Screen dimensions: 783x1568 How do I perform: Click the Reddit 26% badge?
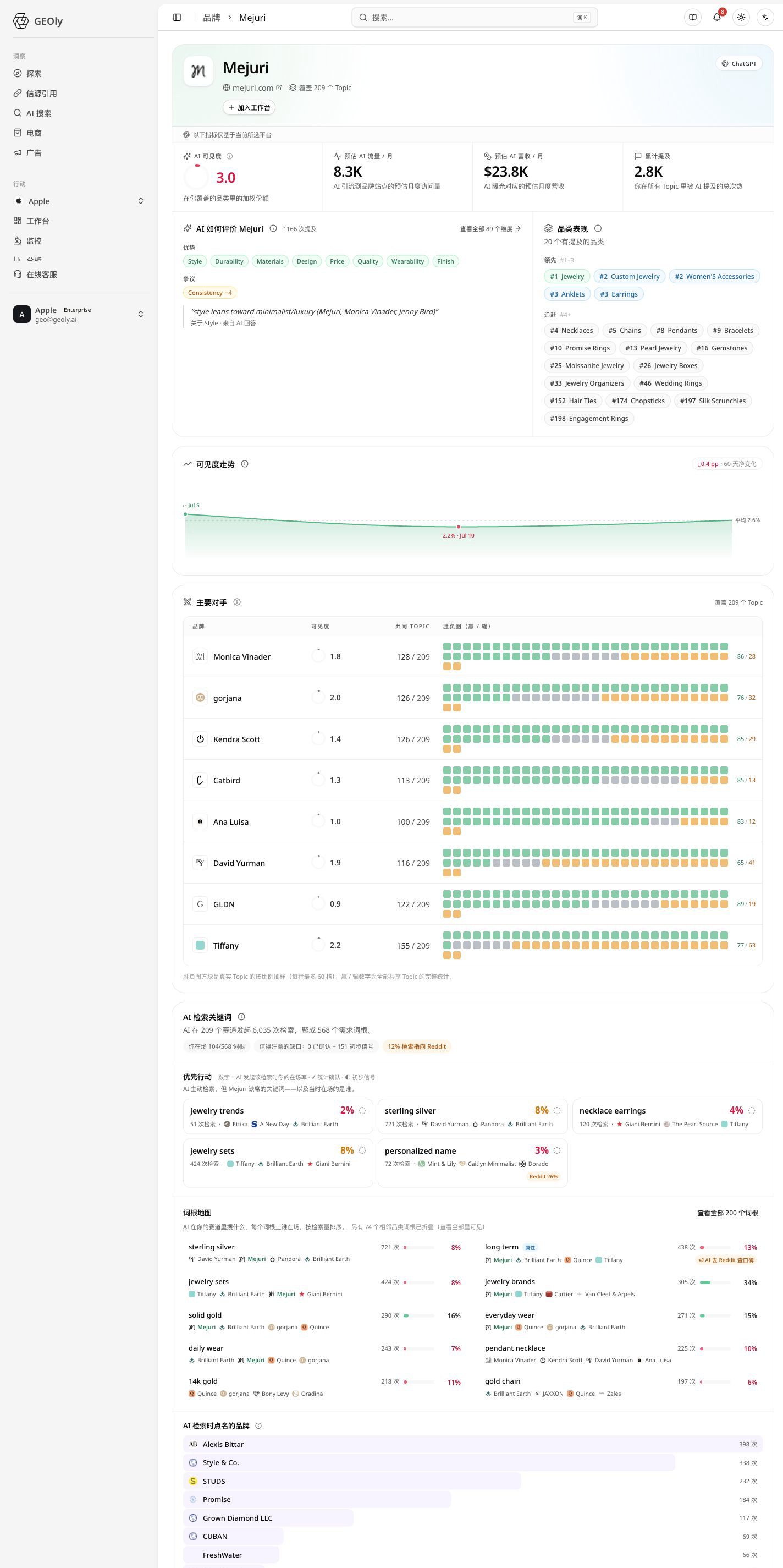tap(543, 1177)
